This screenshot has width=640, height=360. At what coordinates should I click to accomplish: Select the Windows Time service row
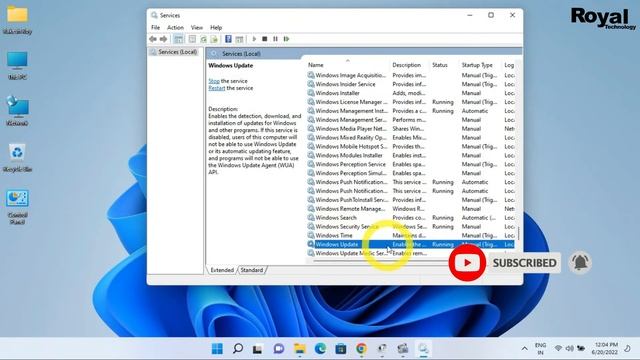(410, 236)
